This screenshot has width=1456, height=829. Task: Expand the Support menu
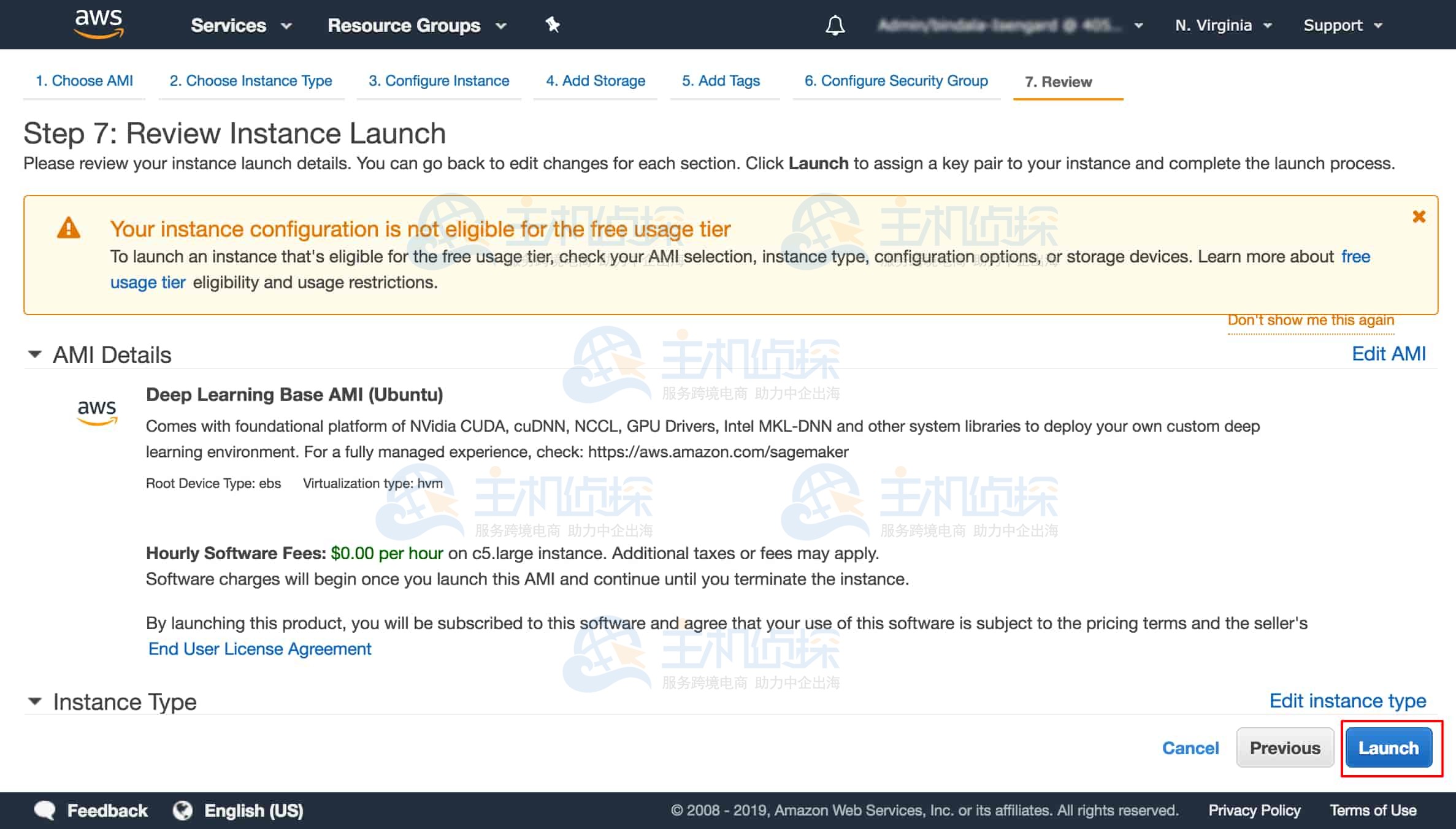point(1342,25)
